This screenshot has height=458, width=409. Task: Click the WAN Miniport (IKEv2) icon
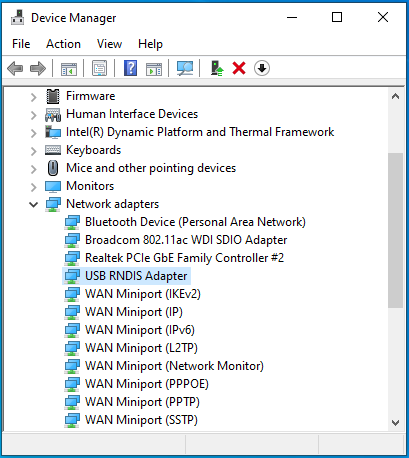(72, 294)
